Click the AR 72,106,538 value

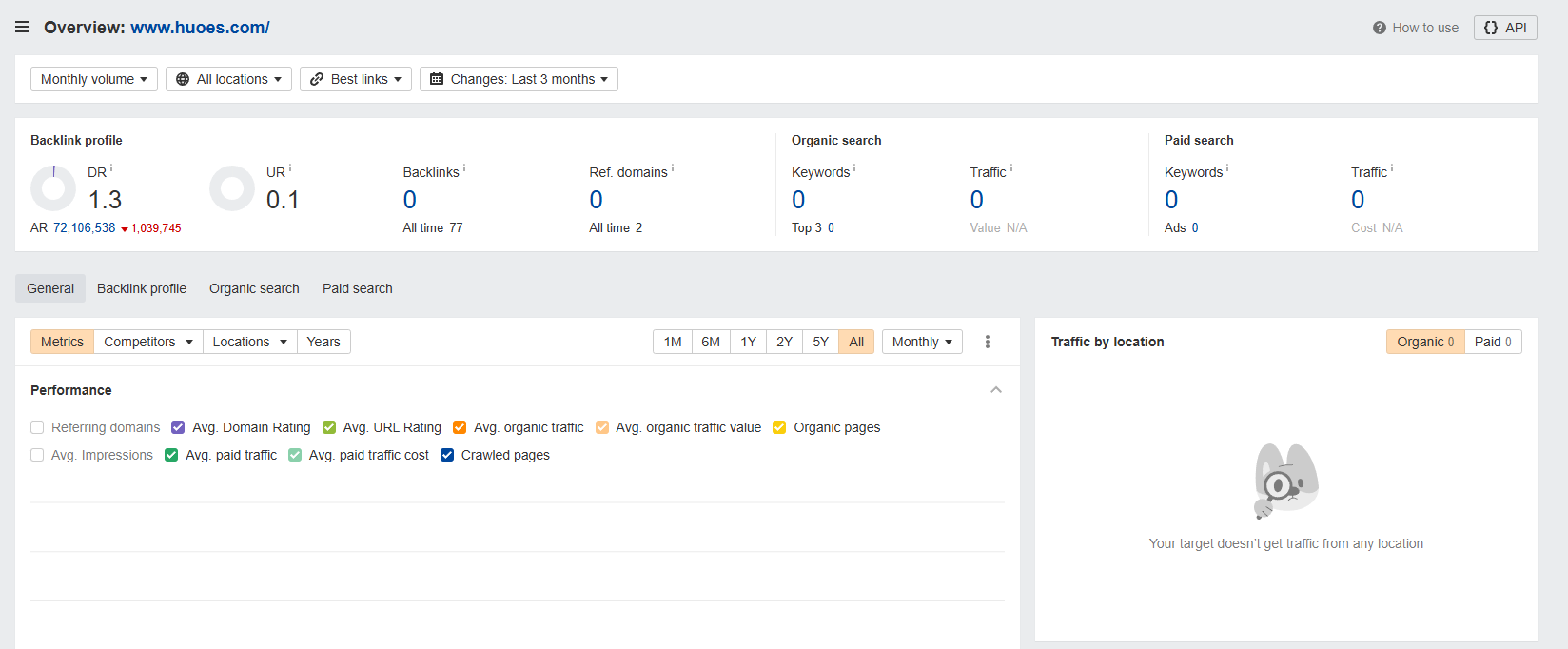[85, 228]
